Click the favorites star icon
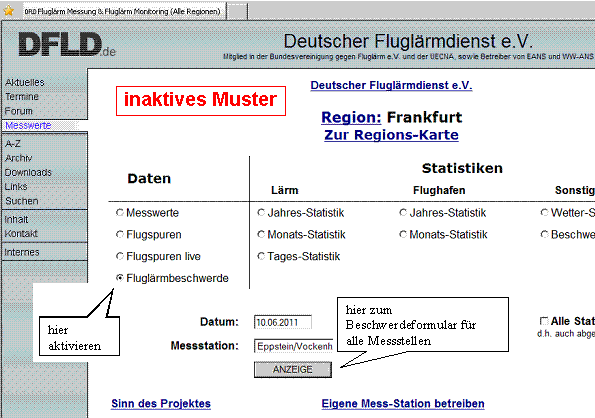The height and width of the screenshot is (418, 595). [x=8, y=11]
